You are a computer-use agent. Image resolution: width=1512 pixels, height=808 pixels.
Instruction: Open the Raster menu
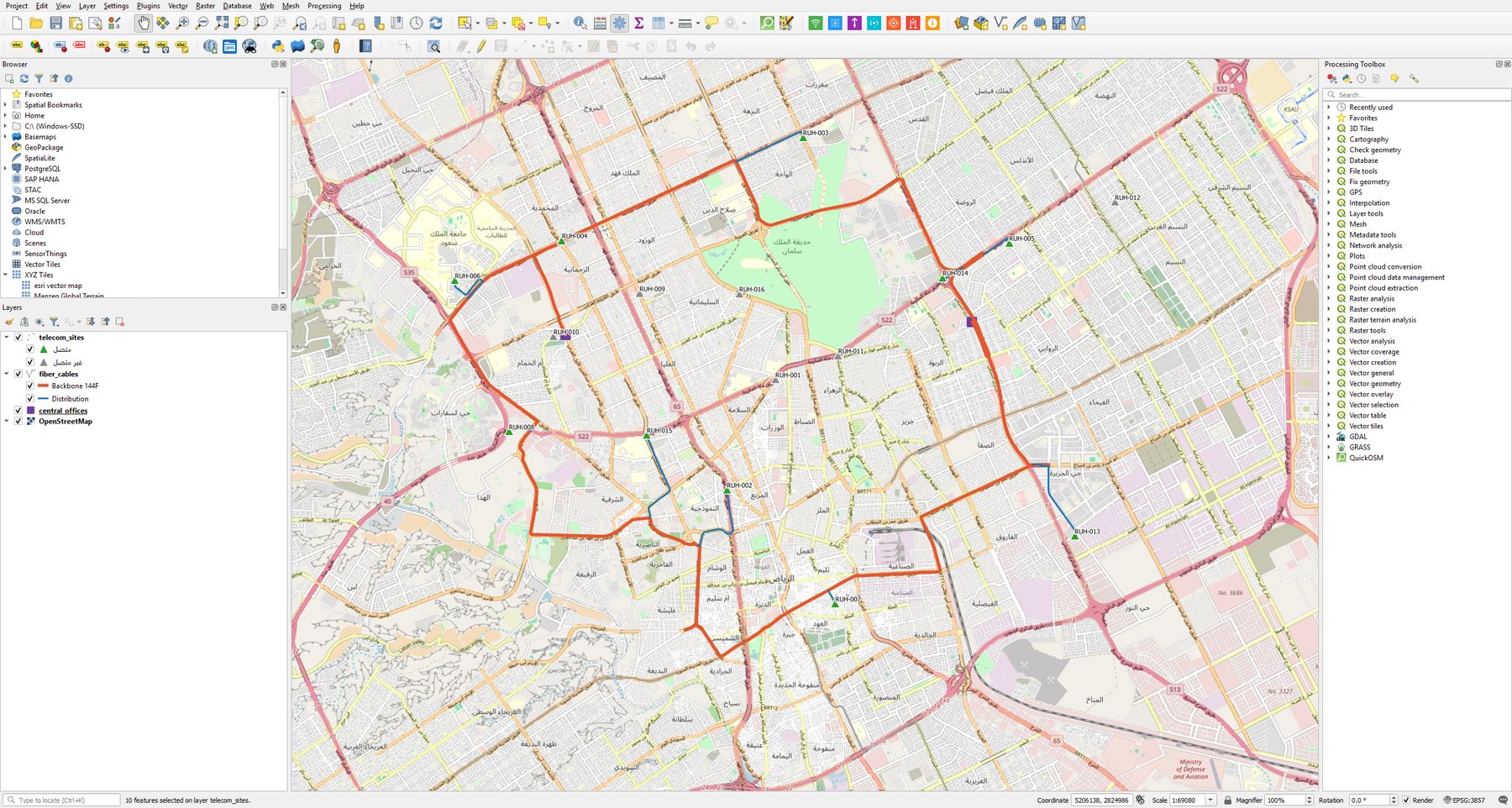pos(206,6)
